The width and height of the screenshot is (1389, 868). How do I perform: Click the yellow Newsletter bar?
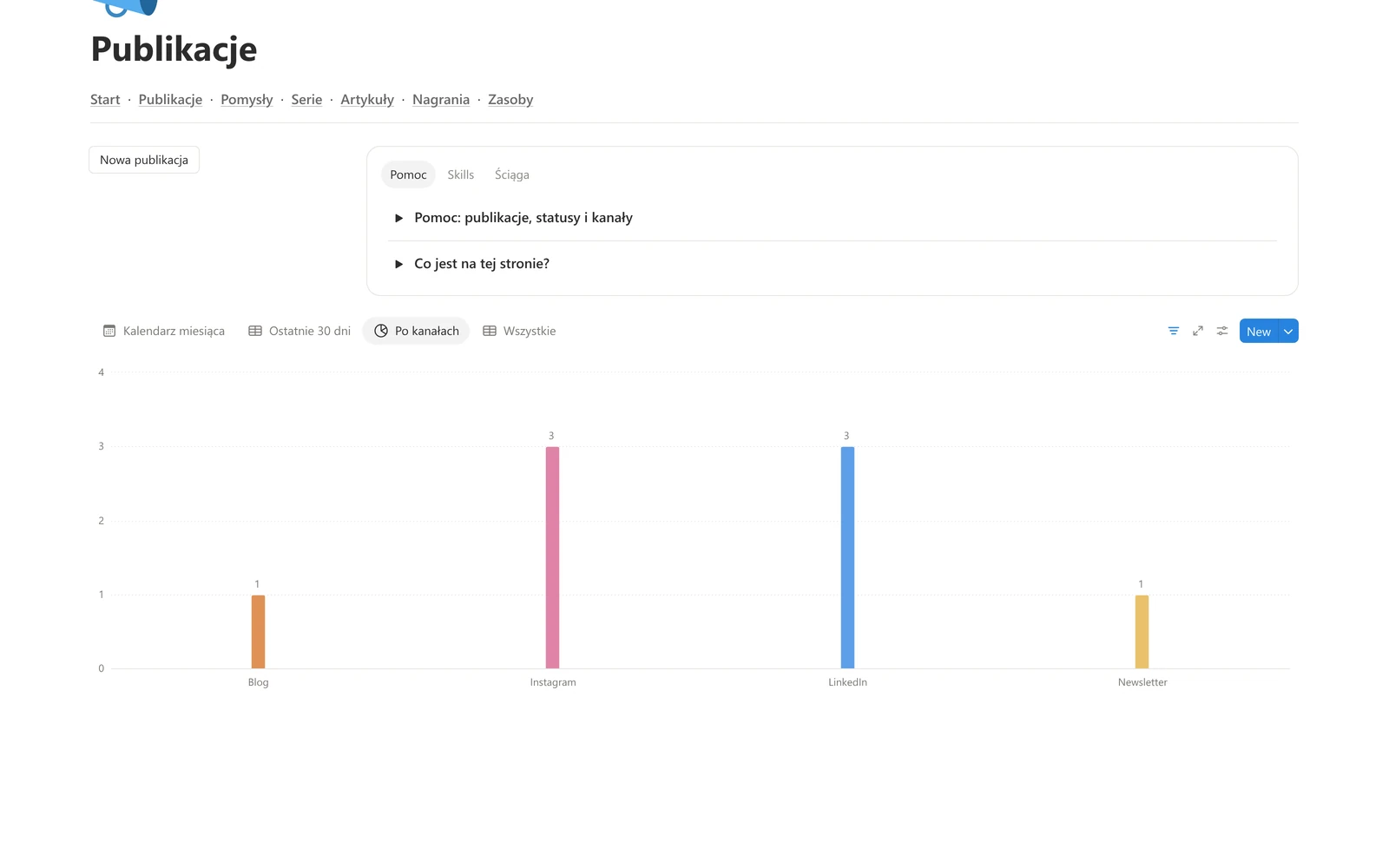[x=1142, y=632]
